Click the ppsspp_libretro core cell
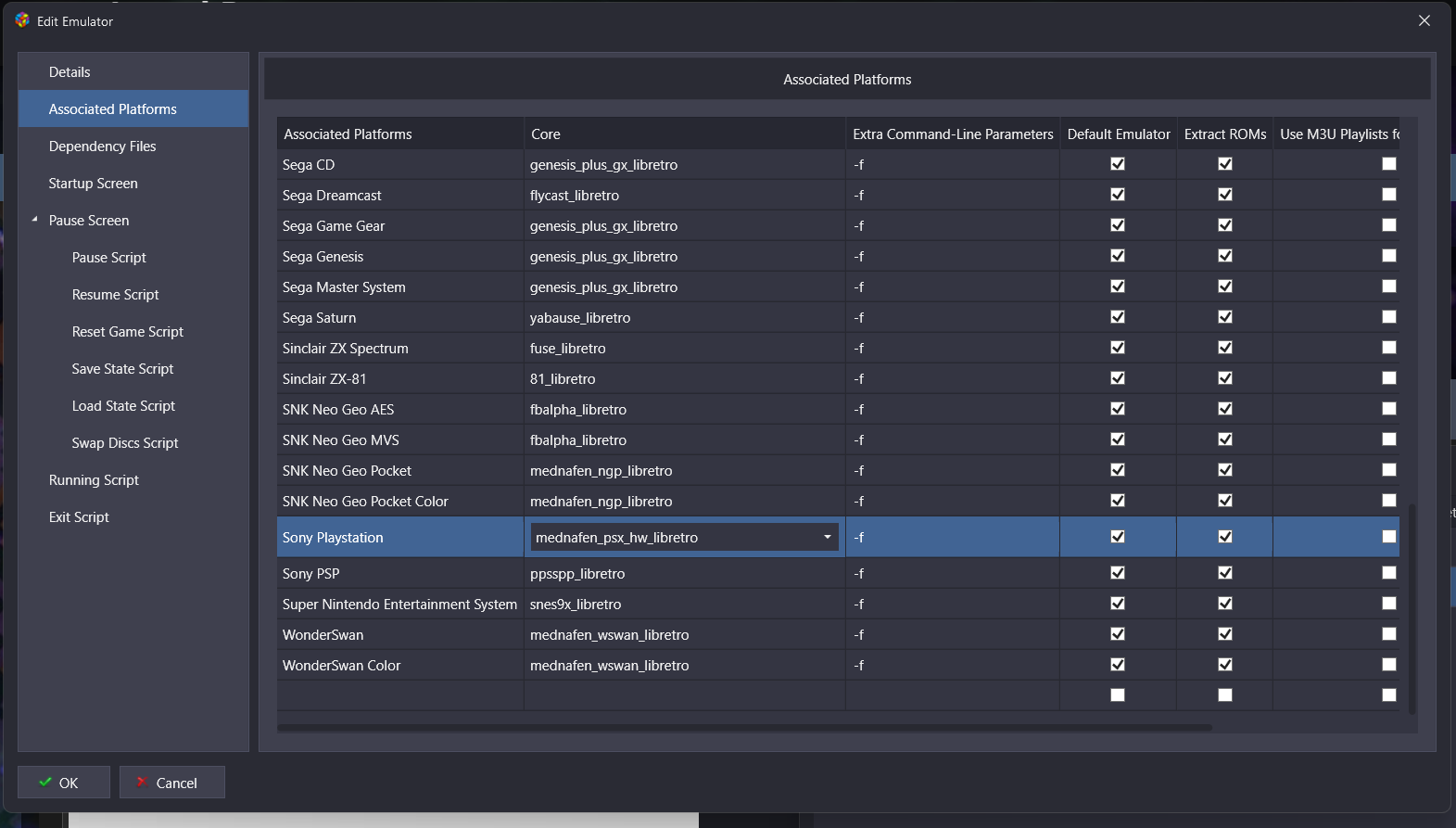Viewport: 1456px width, 828px height. 685,573
